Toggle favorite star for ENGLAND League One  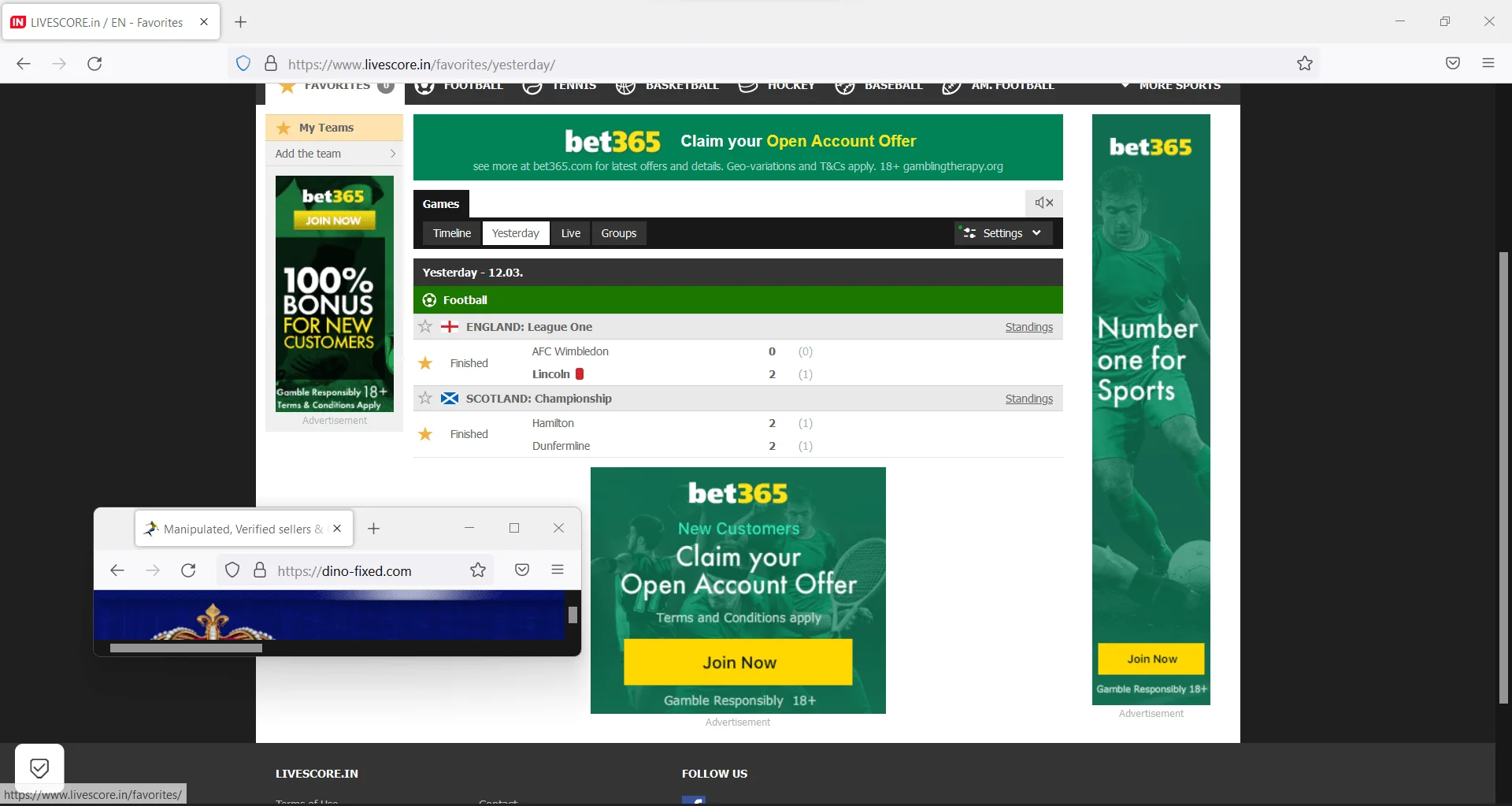425,326
